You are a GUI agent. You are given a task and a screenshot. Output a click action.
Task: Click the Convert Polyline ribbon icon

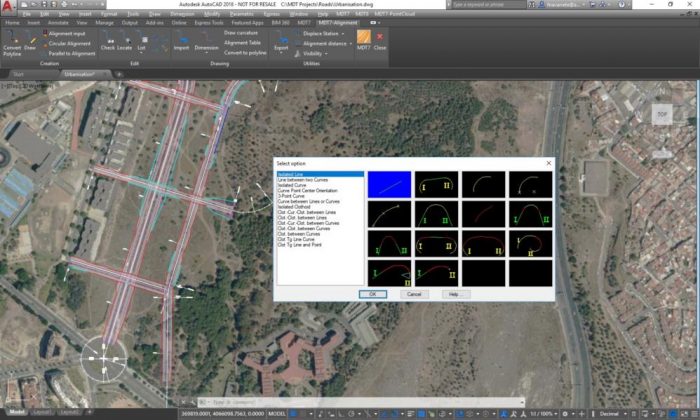(12, 41)
